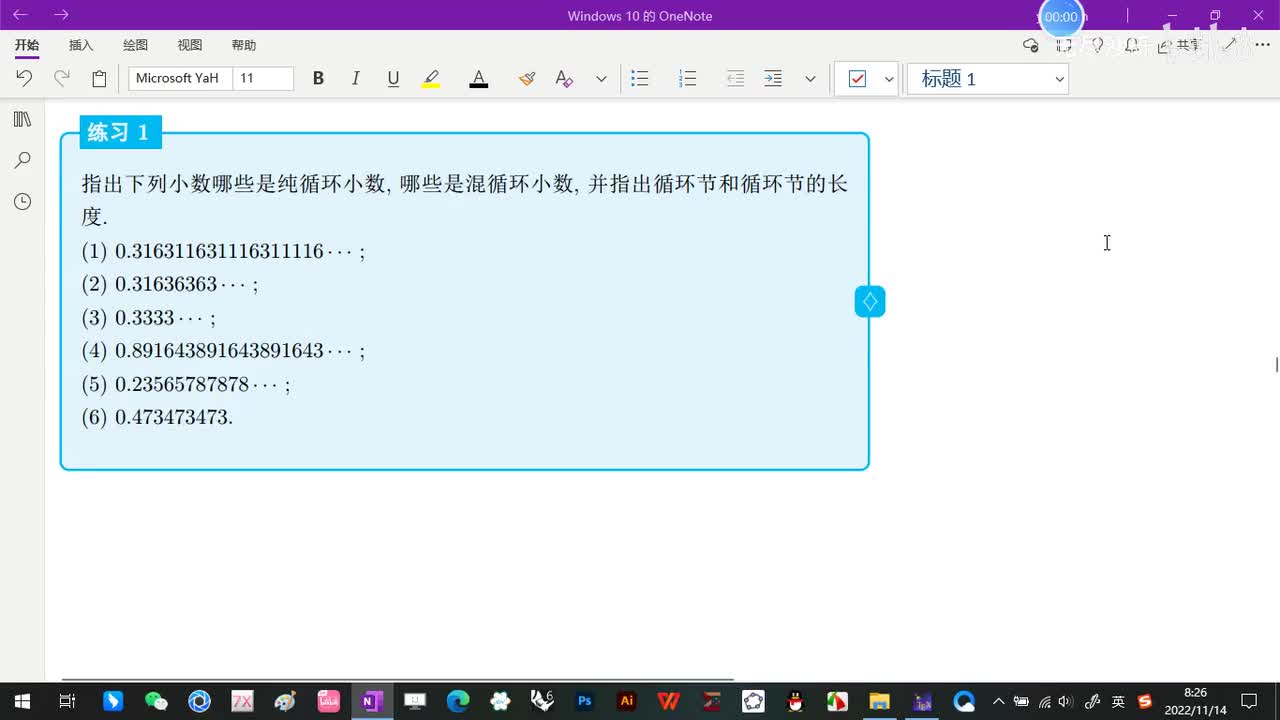1280x720 pixels.
Task: Toggle bulleted list
Action: pos(640,78)
